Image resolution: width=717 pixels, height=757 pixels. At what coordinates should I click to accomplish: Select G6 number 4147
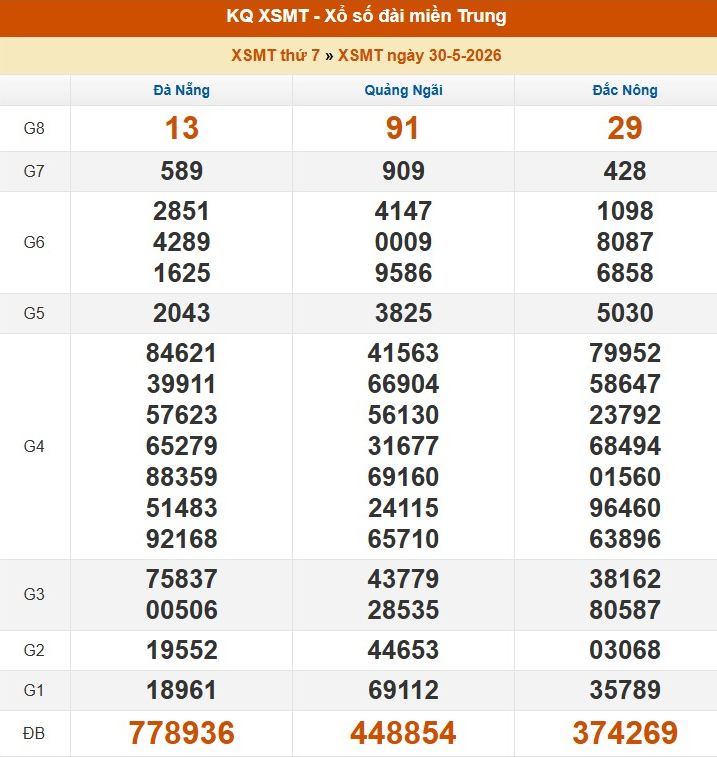point(403,211)
